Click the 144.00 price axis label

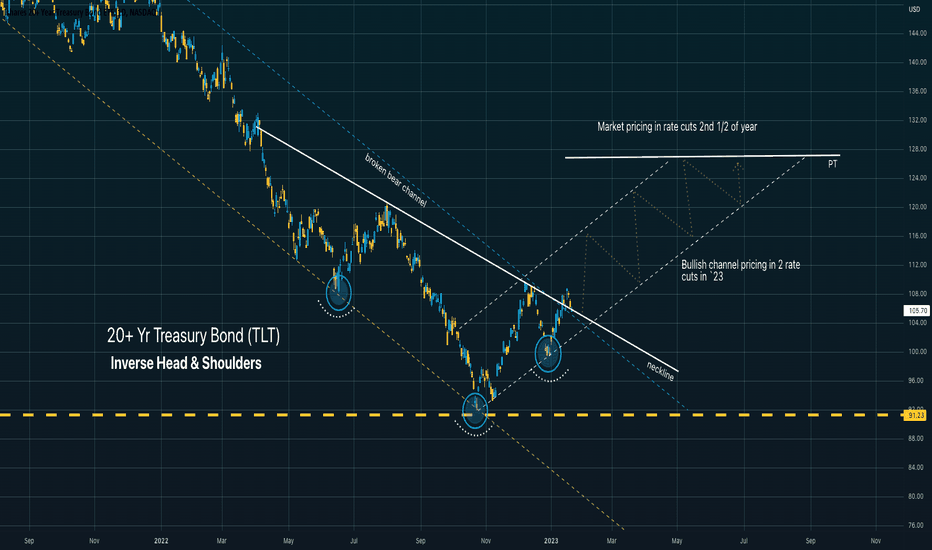[x=917, y=33]
